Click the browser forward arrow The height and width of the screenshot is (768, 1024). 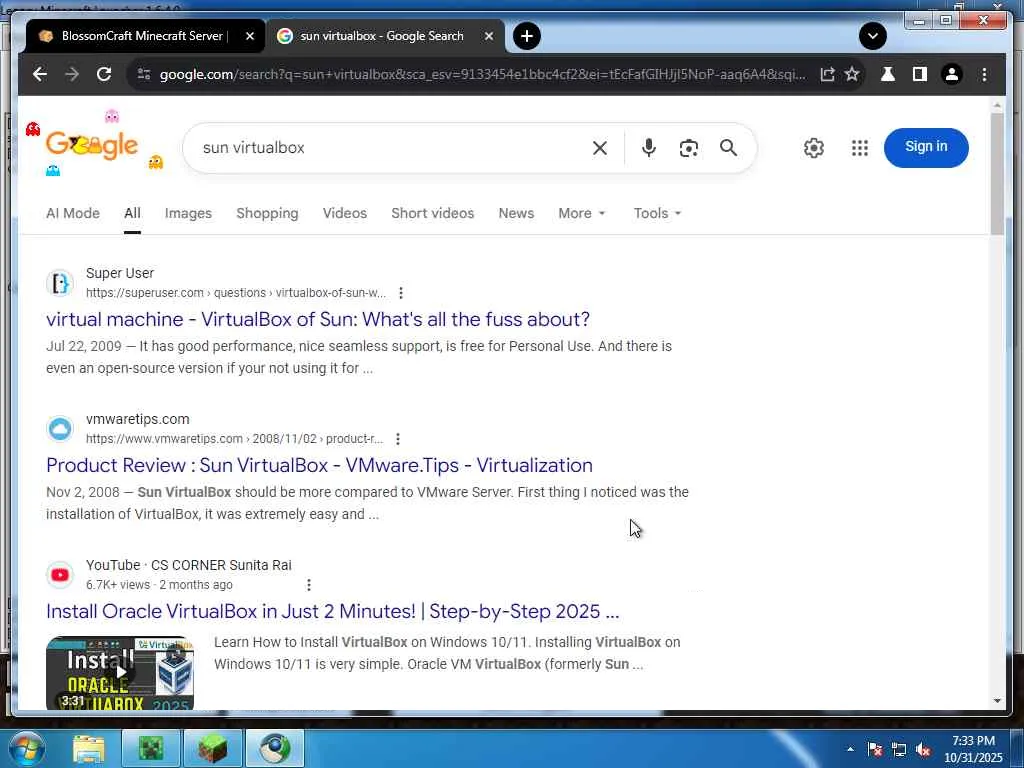click(72, 74)
